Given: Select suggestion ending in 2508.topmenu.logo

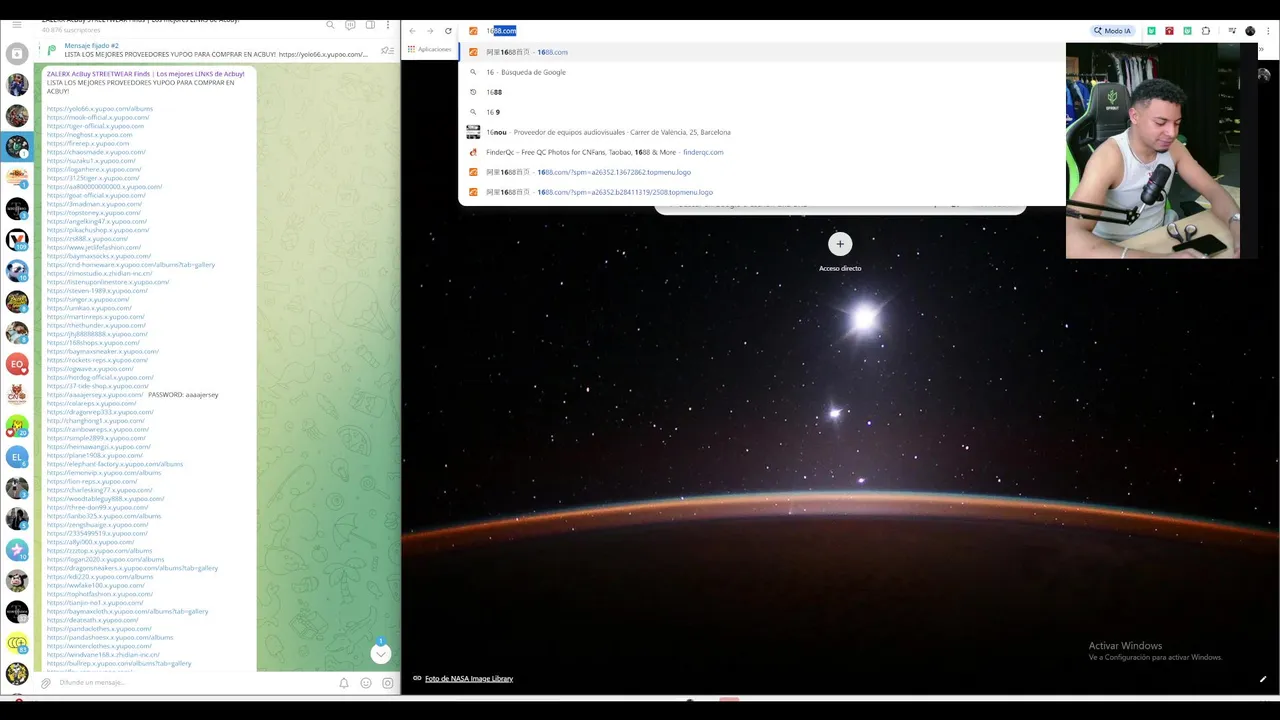Looking at the screenshot, I should (x=762, y=192).
